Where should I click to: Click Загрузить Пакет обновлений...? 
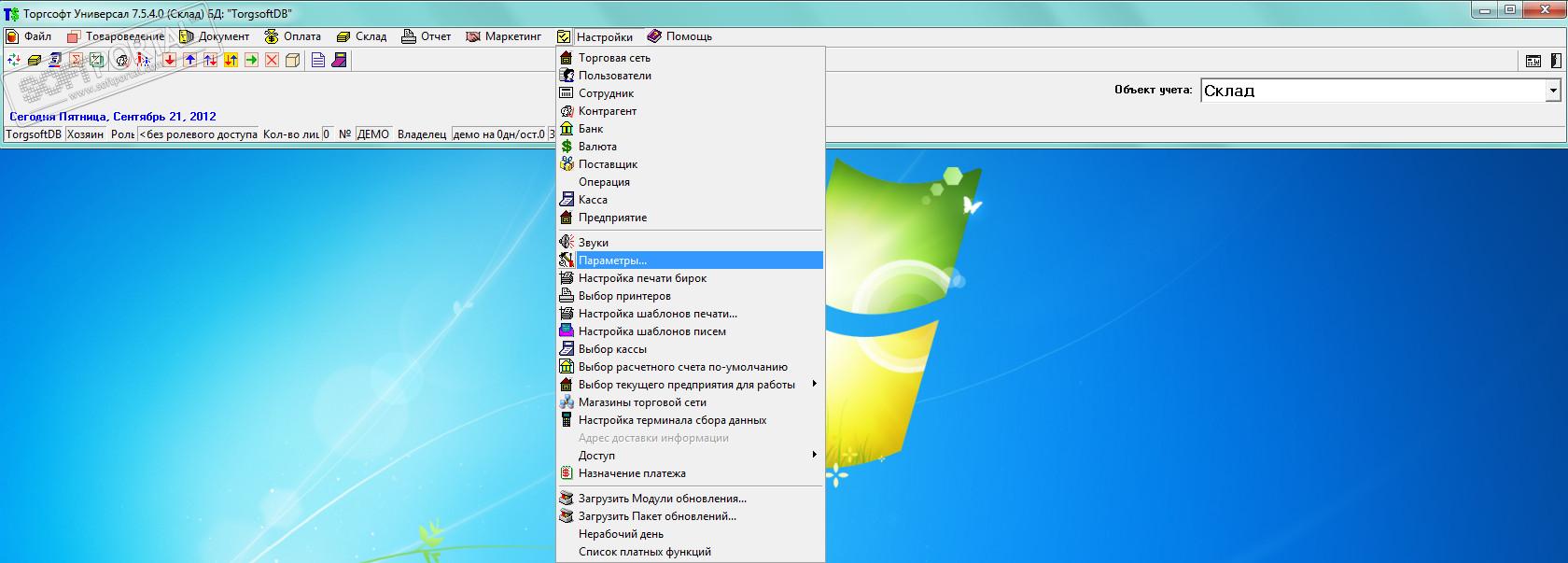pos(690,516)
